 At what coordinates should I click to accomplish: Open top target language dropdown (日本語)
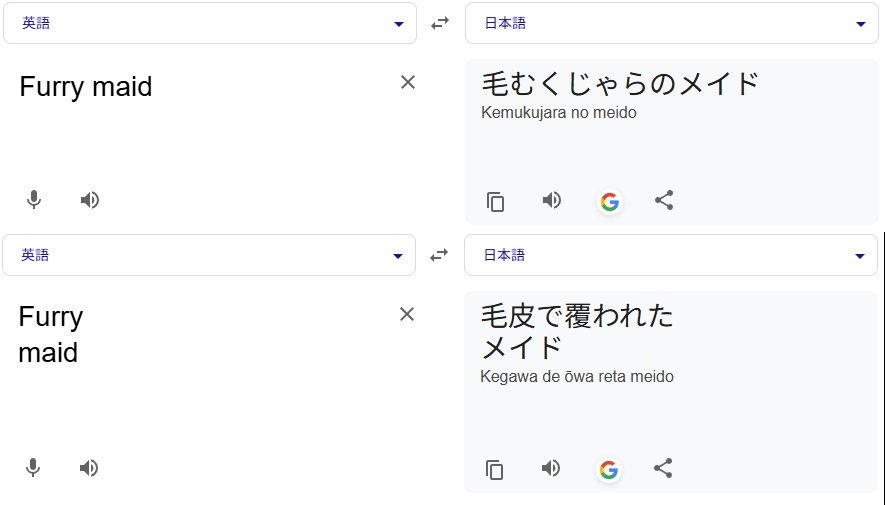point(672,23)
